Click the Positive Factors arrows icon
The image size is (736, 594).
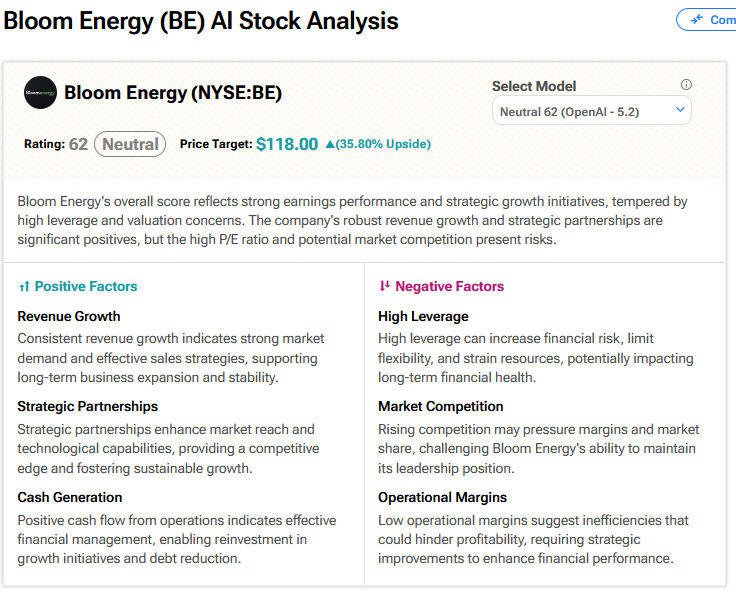(x=24, y=287)
